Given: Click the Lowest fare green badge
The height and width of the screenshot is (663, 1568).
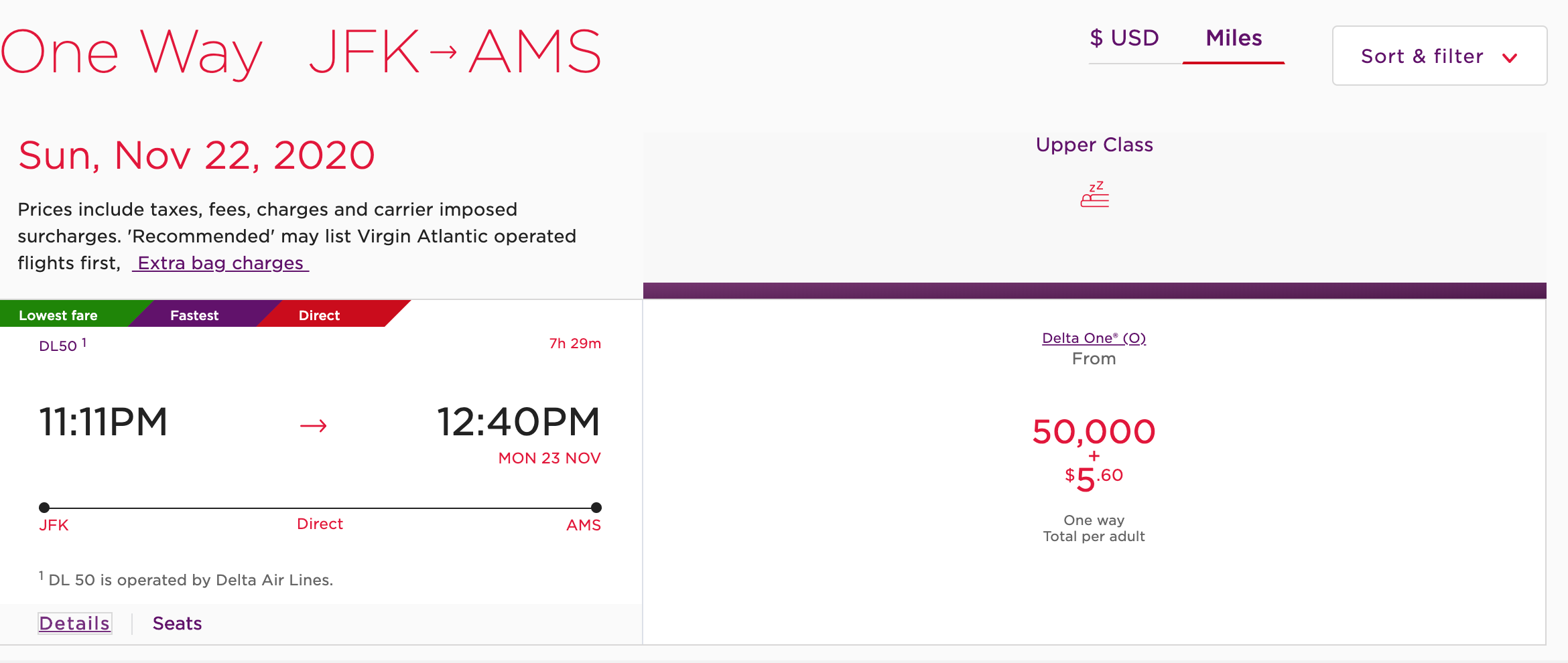Looking at the screenshot, I should pyautogui.click(x=59, y=315).
